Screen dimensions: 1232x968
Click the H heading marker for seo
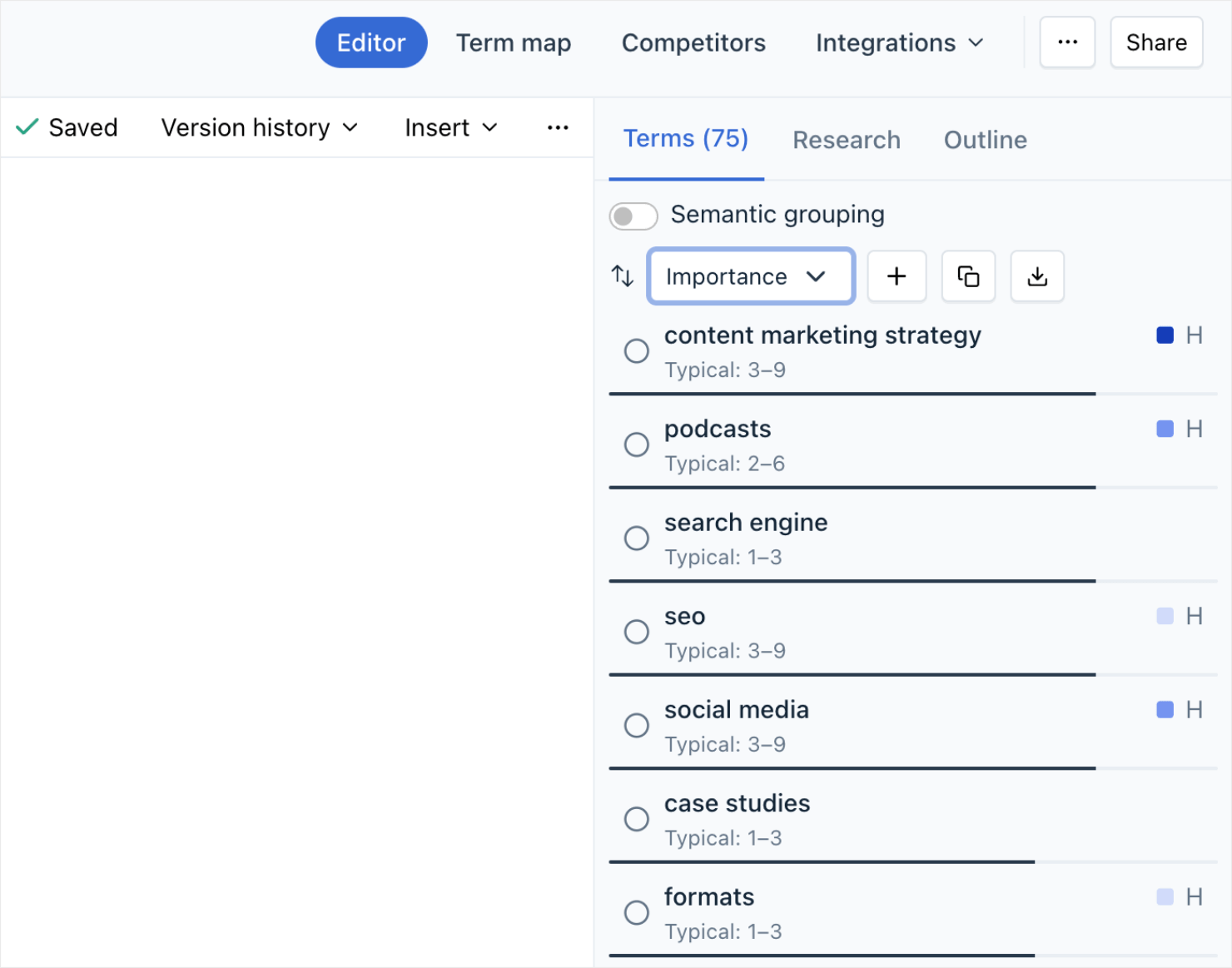coord(1194,617)
